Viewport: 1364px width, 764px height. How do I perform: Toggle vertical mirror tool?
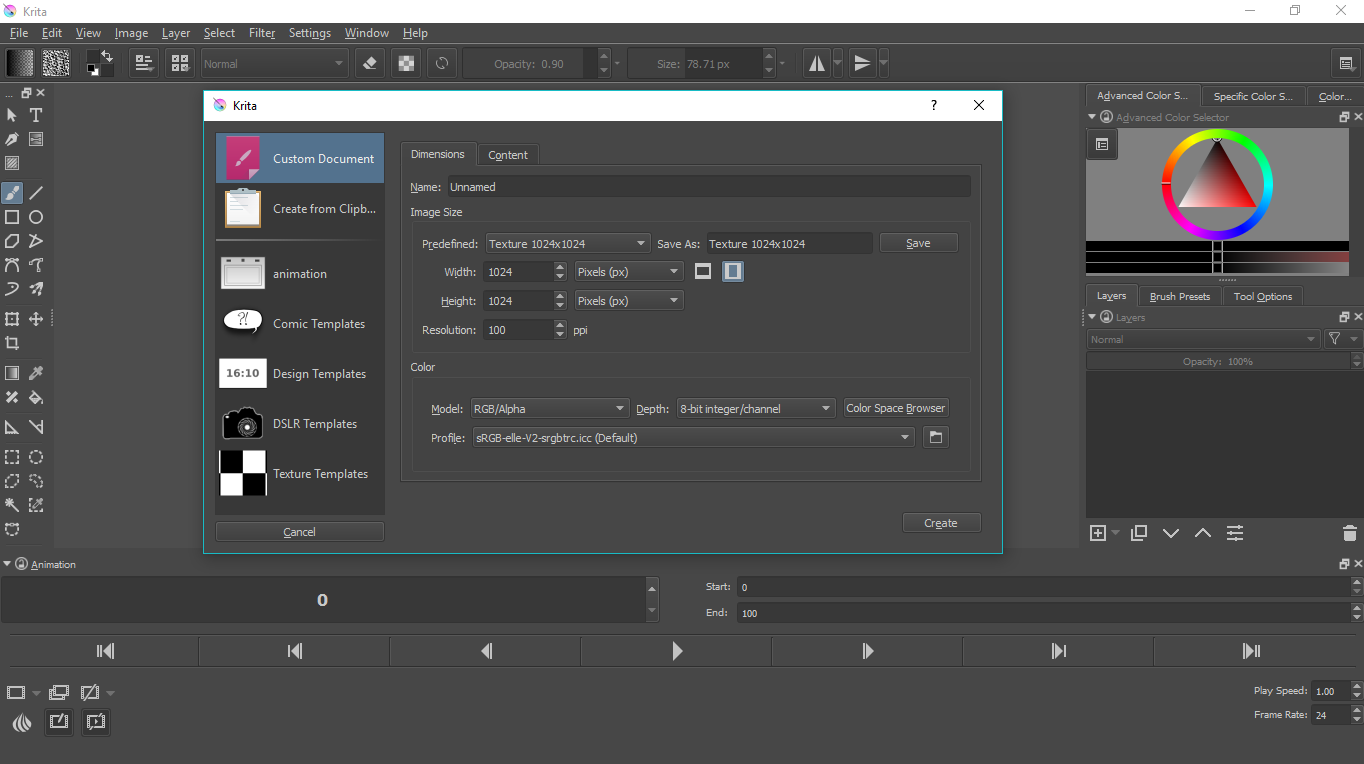click(x=862, y=63)
